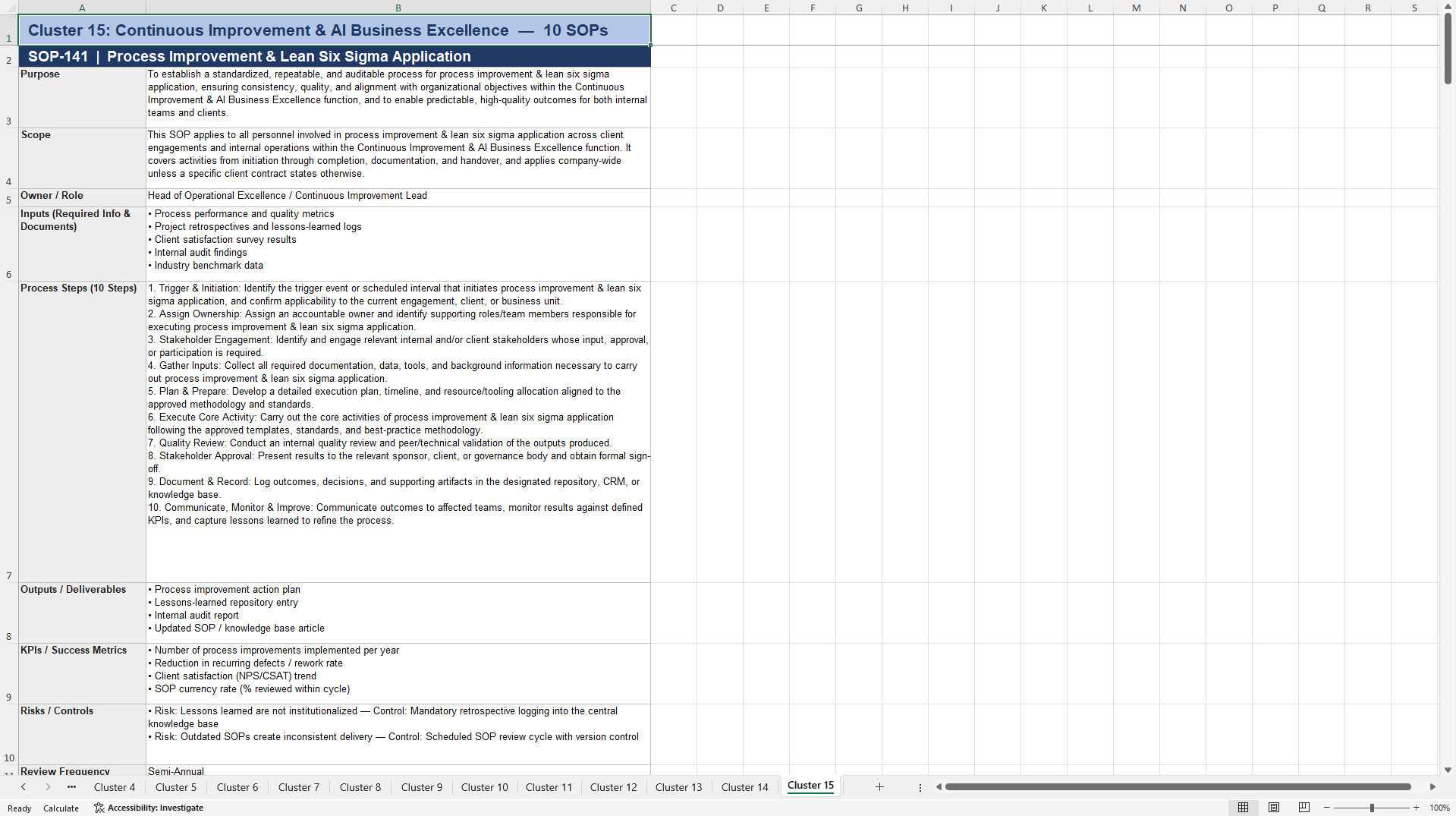Screen dimensions: 1456x816
Task: Open the Cluster 12 sheet tab
Action: [614, 787]
